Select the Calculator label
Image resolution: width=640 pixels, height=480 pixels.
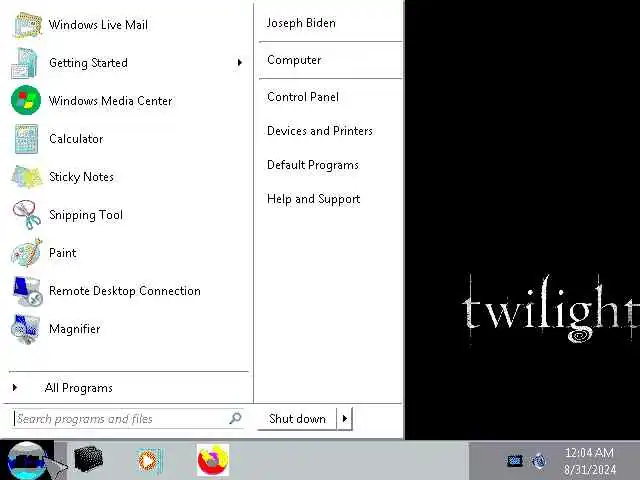click(x=76, y=139)
